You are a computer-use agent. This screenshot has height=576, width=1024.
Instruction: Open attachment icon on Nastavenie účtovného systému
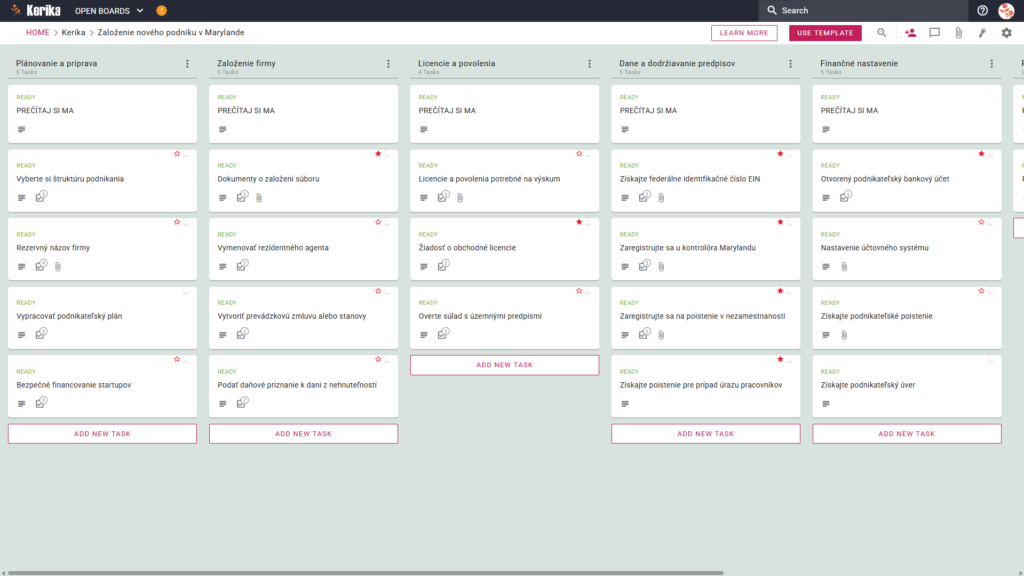(x=844, y=266)
